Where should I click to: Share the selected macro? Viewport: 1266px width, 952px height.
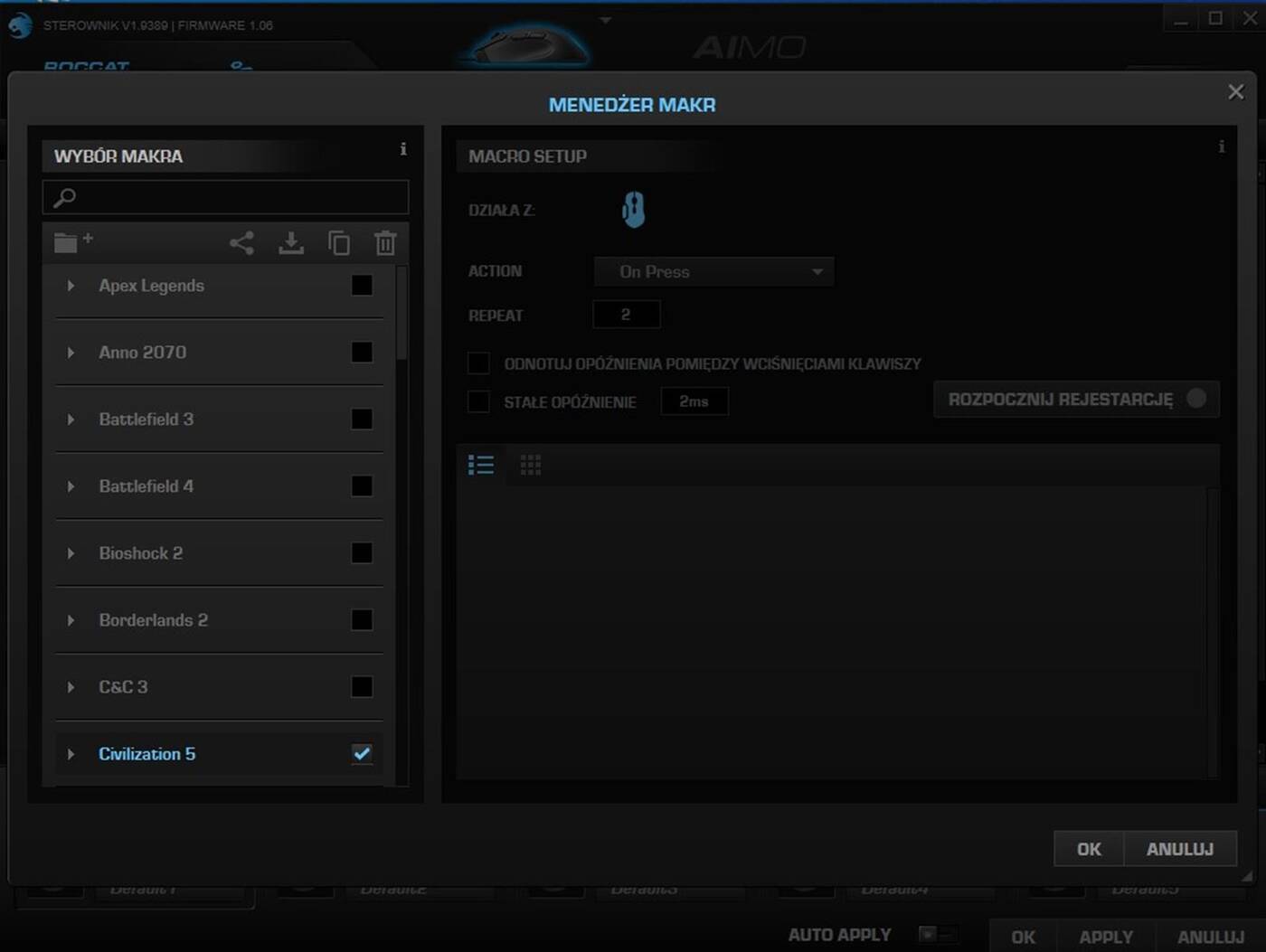pyautogui.click(x=241, y=242)
